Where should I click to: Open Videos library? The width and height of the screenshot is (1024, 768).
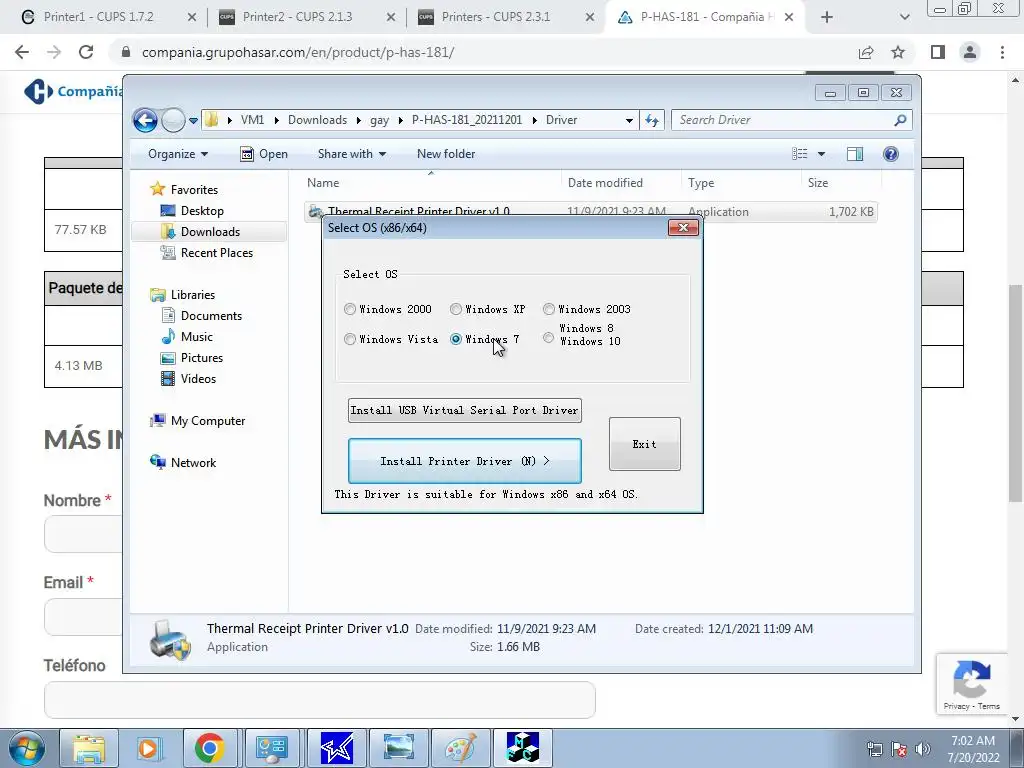(198, 379)
